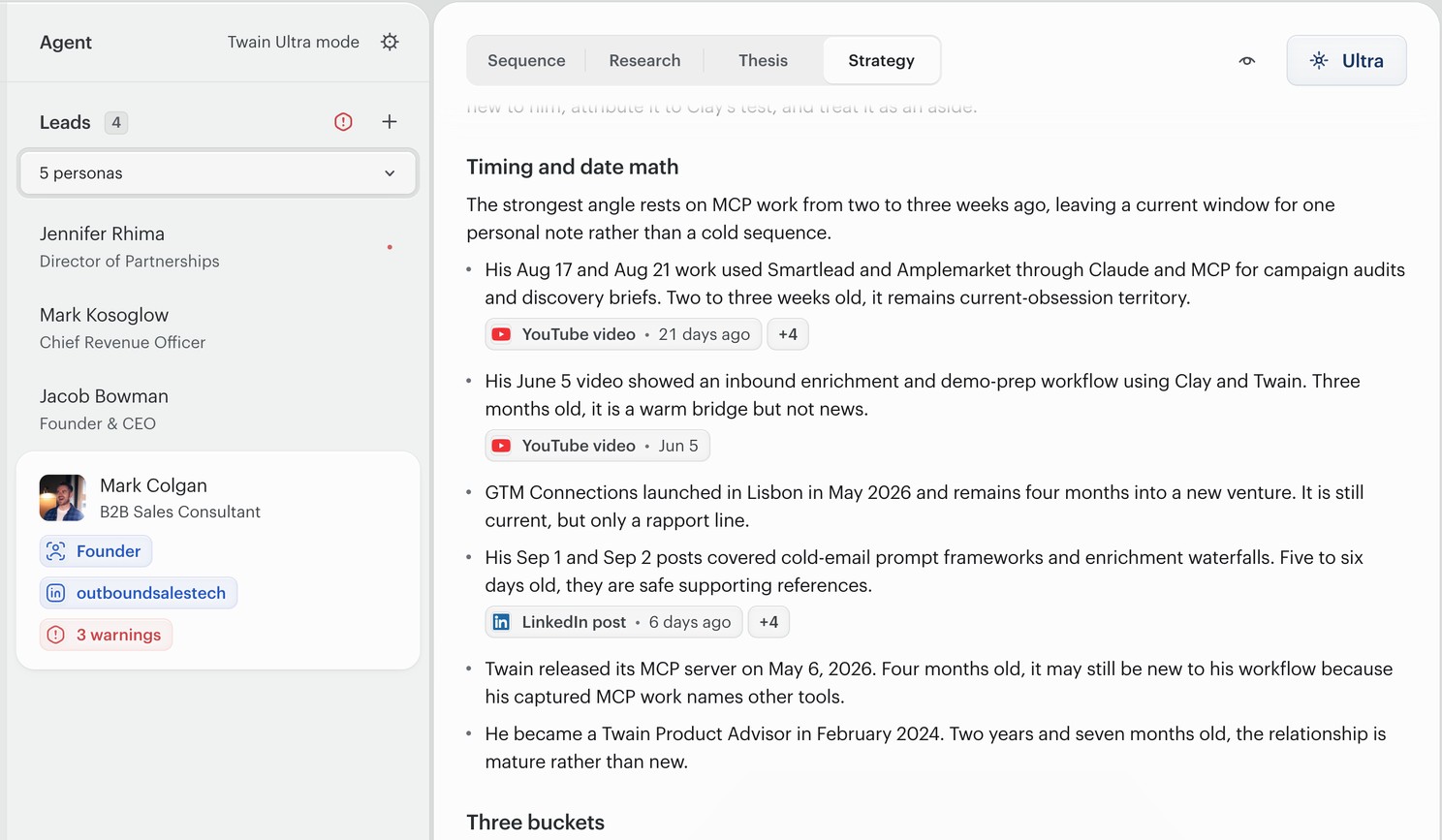Click YouTube icon on 21 days ago chip

501,334
